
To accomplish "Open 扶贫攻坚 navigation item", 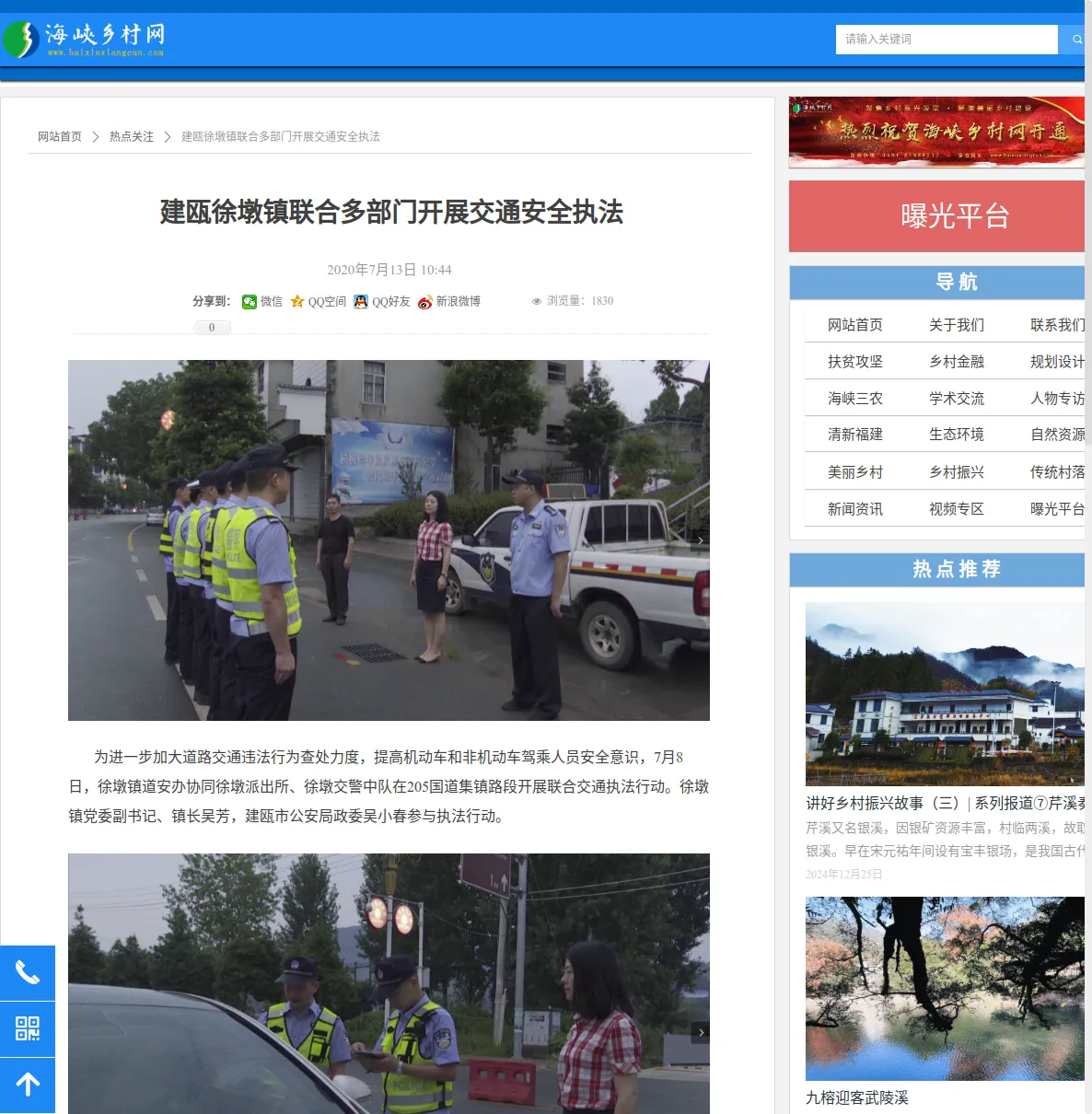I will point(855,362).
